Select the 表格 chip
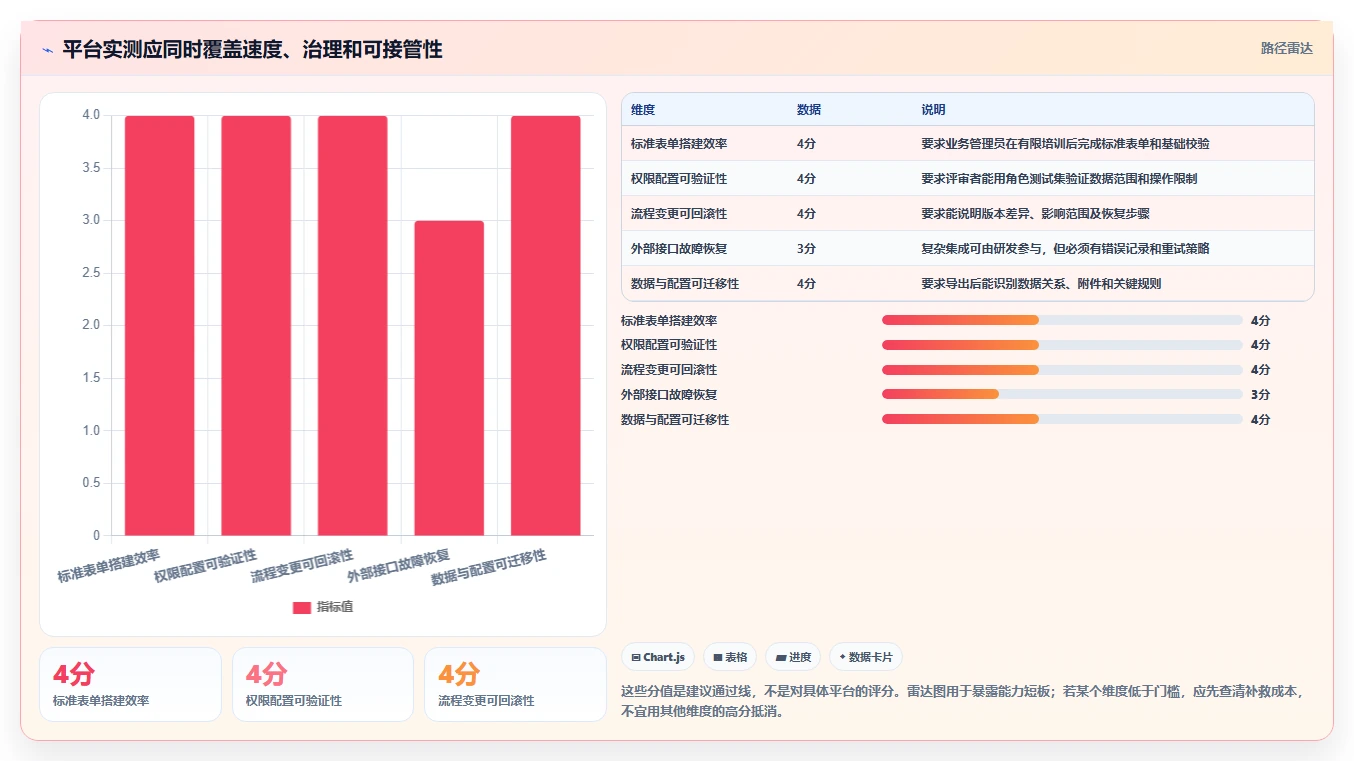This screenshot has width=1354, height=761. point(730,657)
